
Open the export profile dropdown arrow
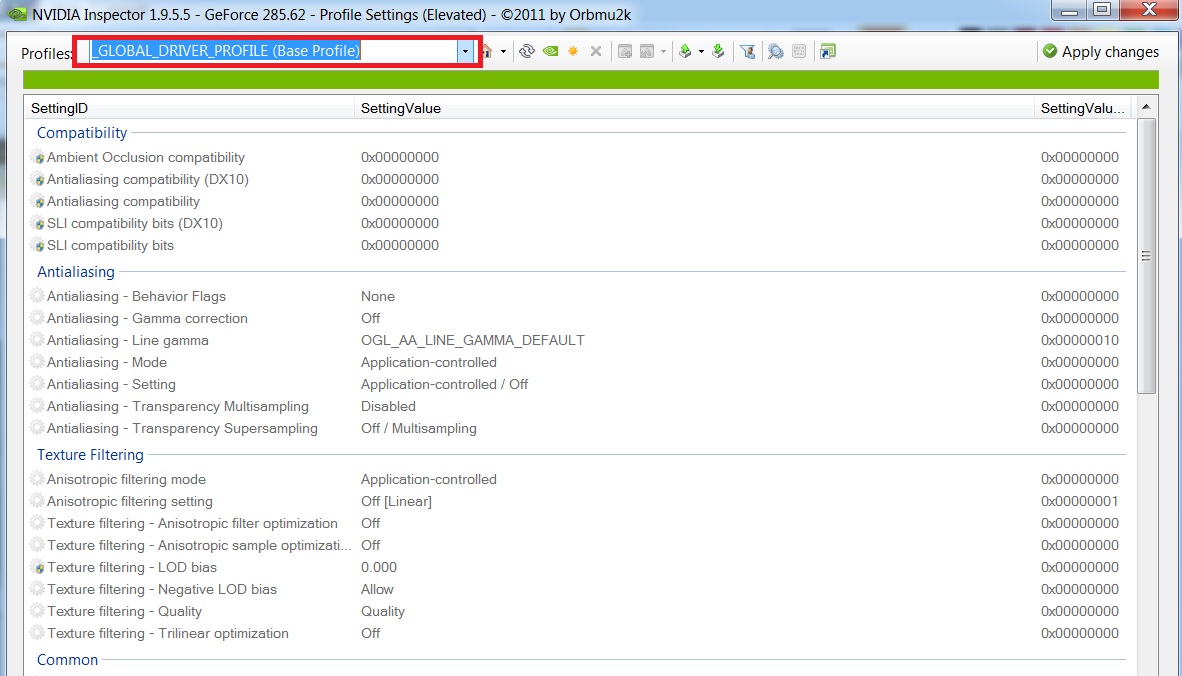tap(701, 52)
